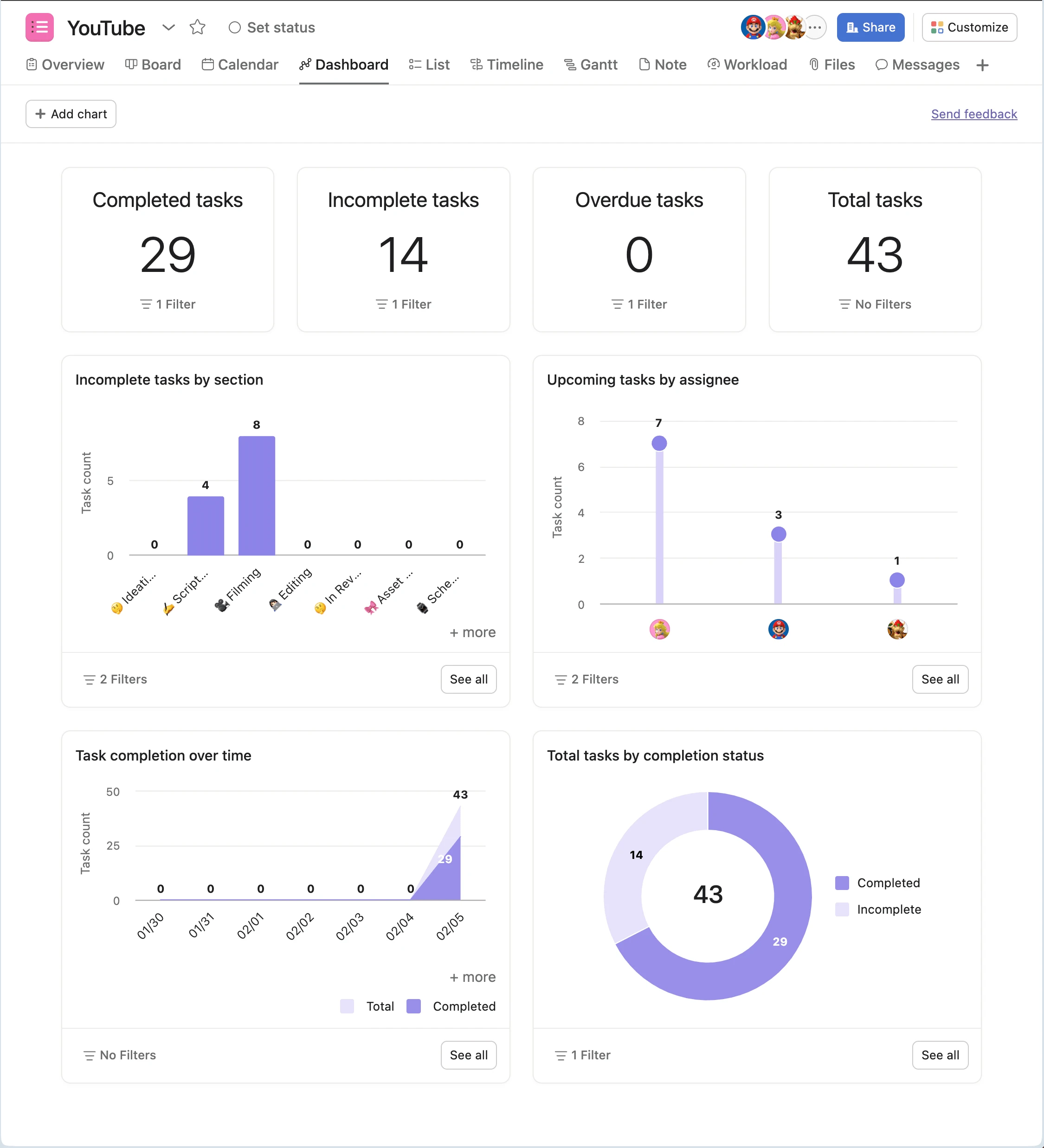Select the Dashboard tab
The height and width of the screenshot is (1148, 1044).
[x=344, y=65]
